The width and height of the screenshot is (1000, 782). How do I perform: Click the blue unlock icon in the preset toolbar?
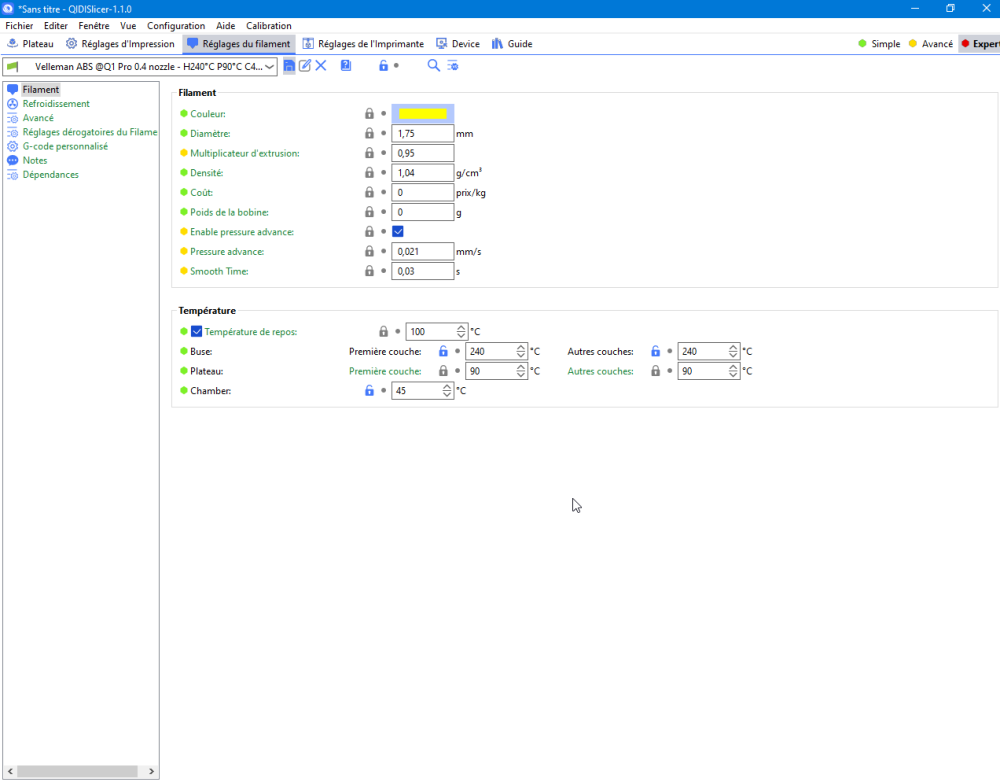click(x=383, y=66)
